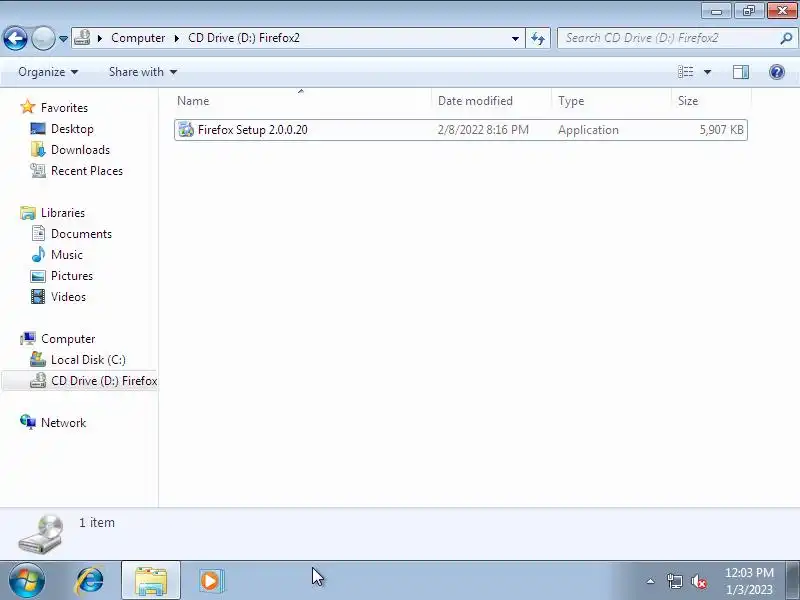Viewport: 800px width, 600px height.
Task: Open the Organize menu
Action: click(48, 72)
